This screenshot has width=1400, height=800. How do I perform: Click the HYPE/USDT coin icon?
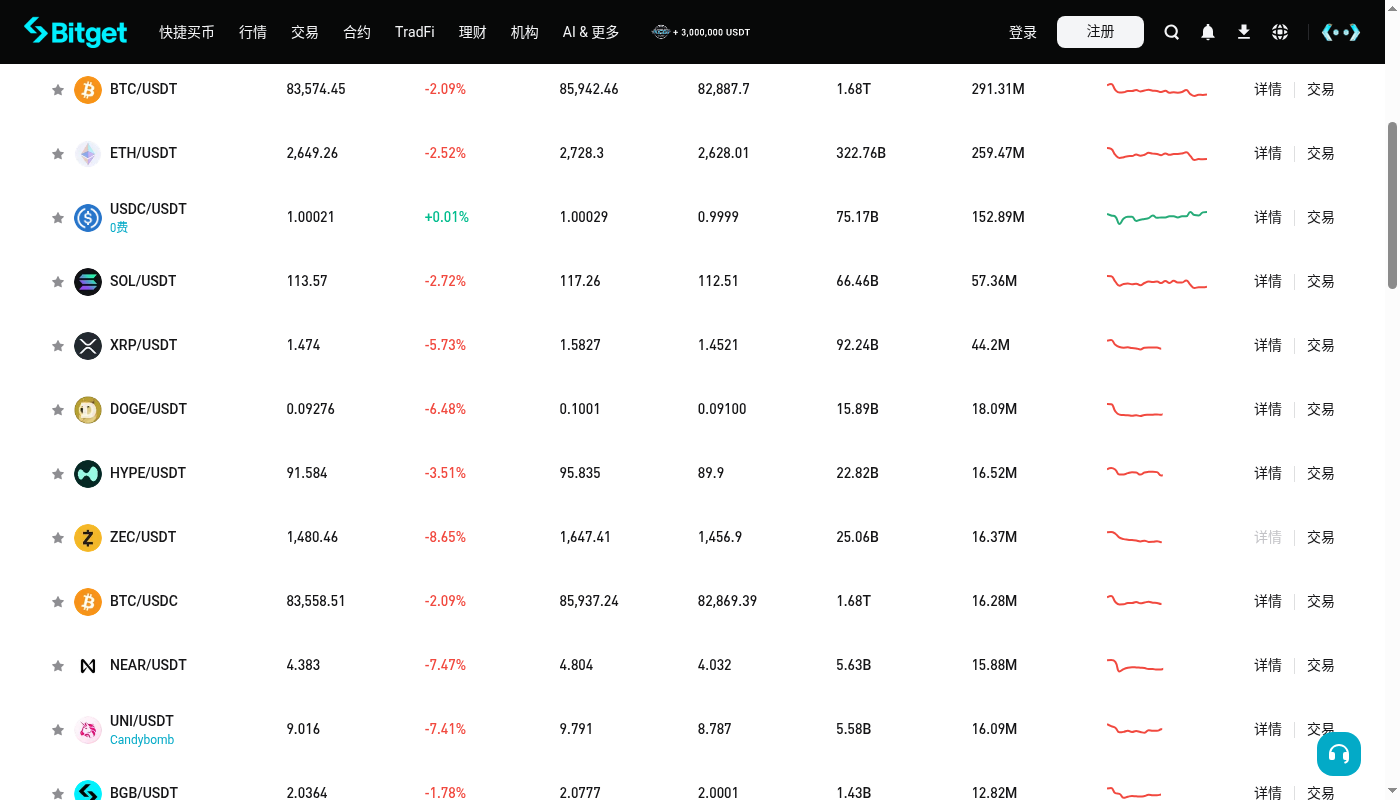click(88, 473)
